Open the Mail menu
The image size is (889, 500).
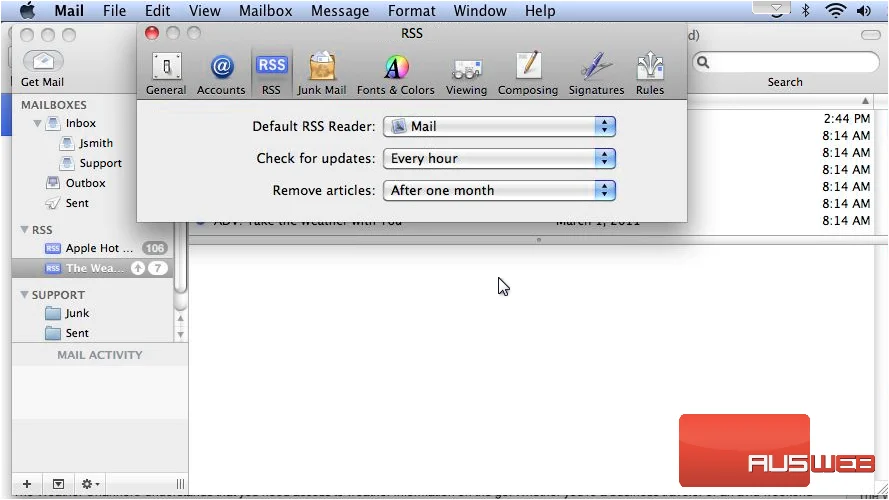69,11
